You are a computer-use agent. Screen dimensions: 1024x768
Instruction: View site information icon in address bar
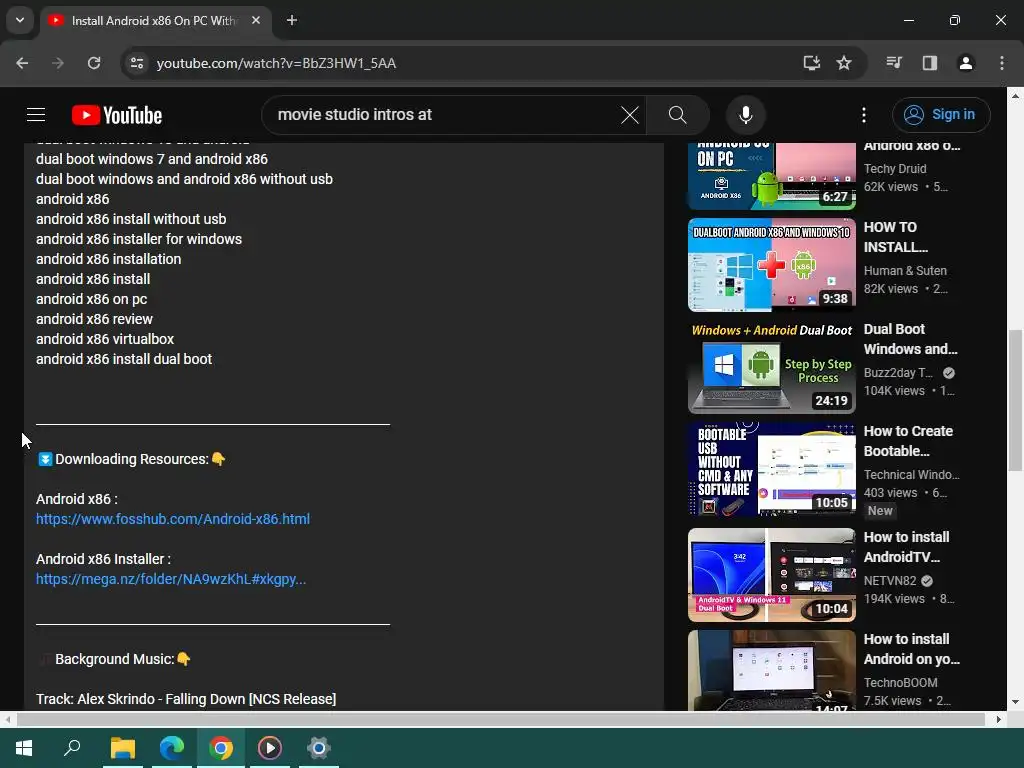137,63
